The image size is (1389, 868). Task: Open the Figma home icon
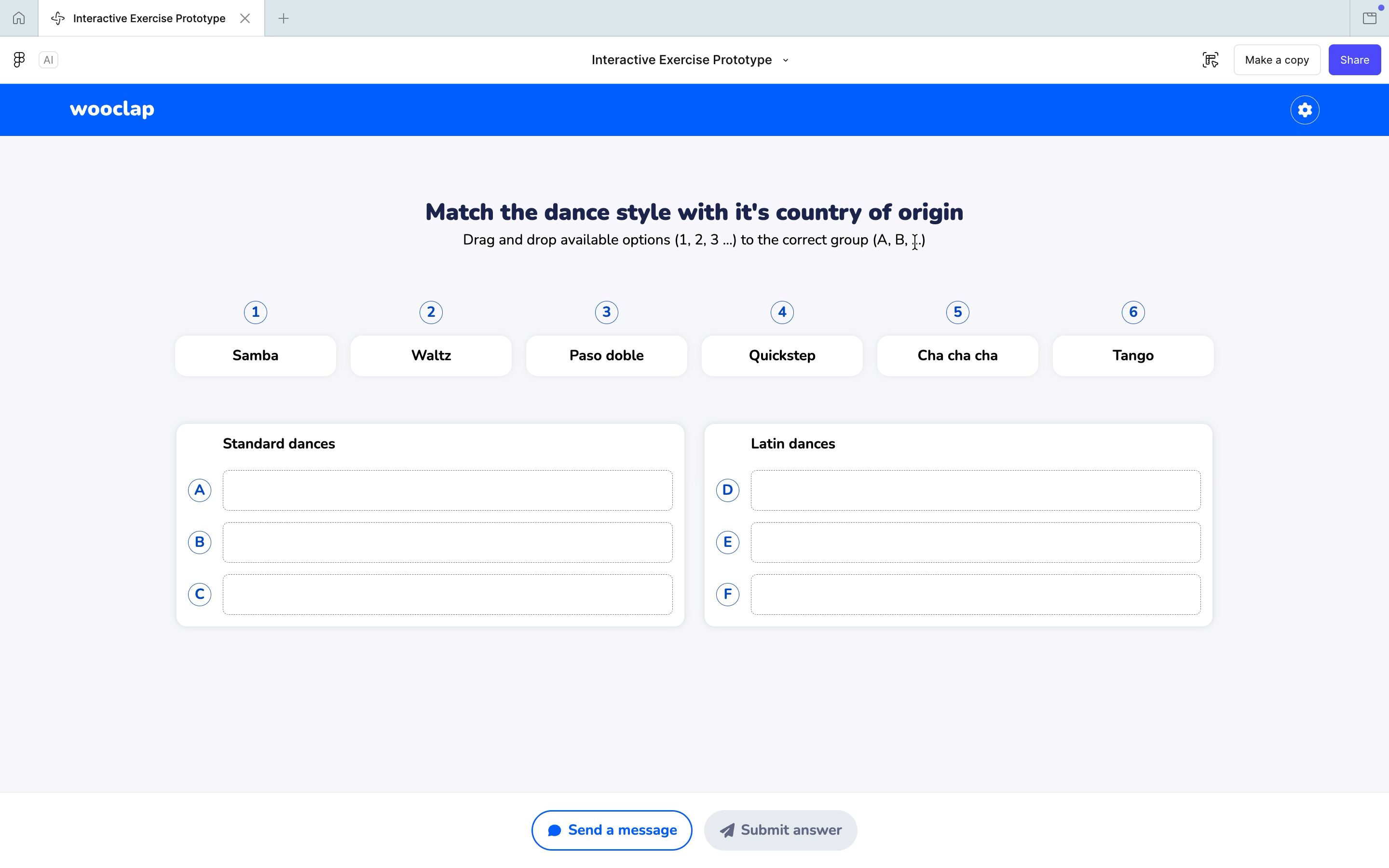pyautogui.click(x=19, y=18)
